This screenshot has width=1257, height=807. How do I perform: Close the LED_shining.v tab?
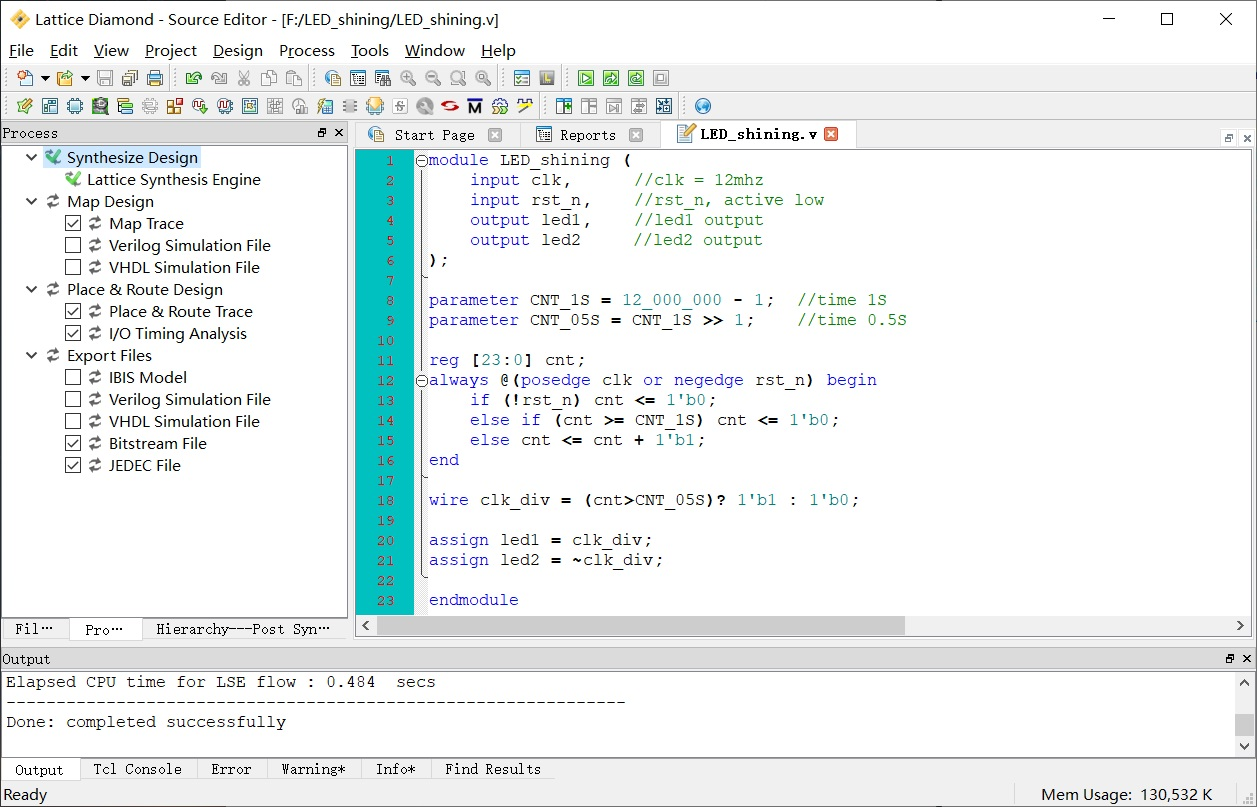(x=831, y=134)
